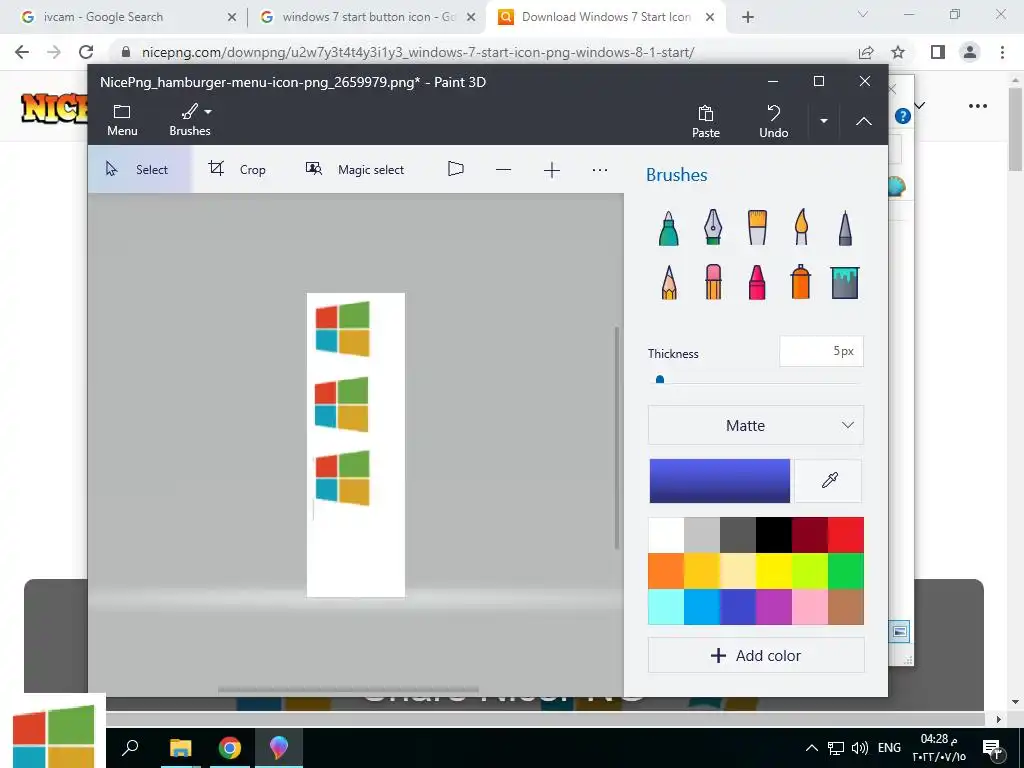Viewport: 1024px width, 768px height.
Task: Choose the pure yellow color swatch
Action: 774,571
